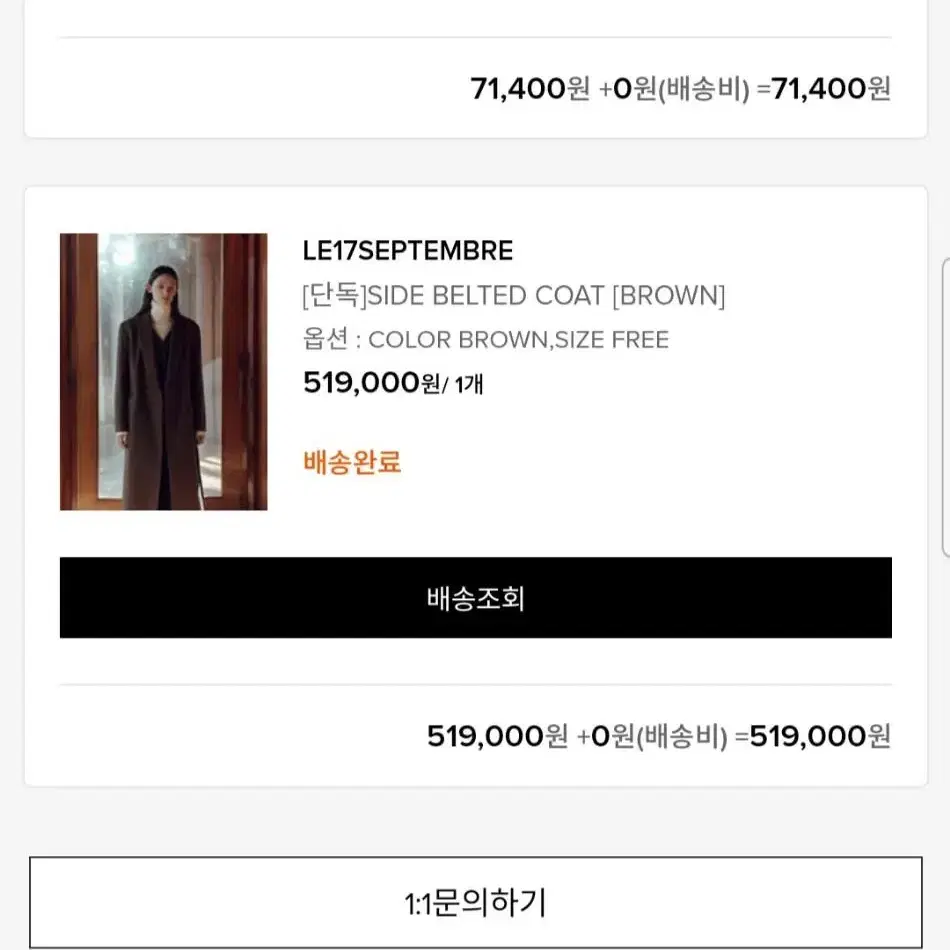Click the 옵션 label before color option
The image size is (950, 950).
click(x=326, y=339)
